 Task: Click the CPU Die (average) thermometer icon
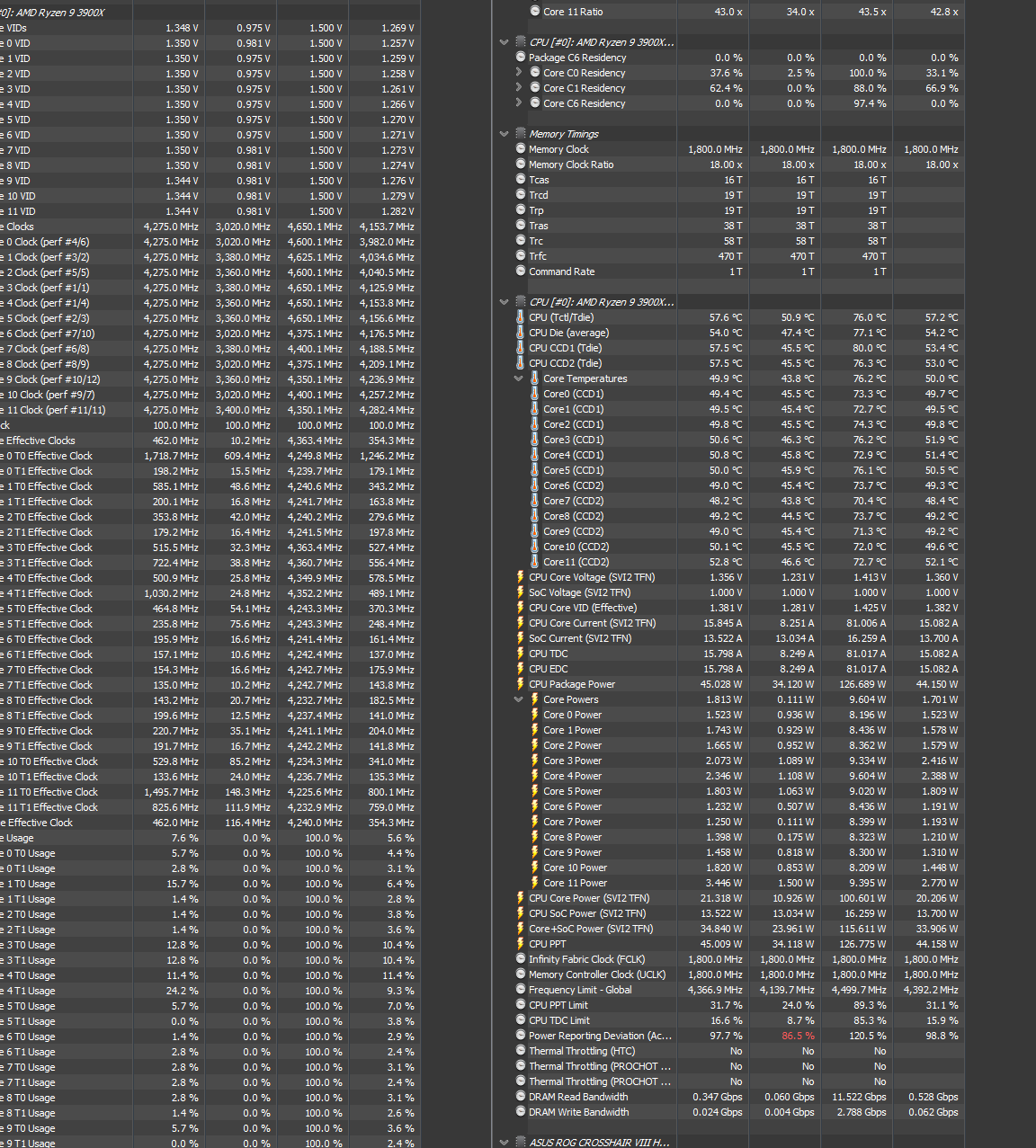521,333
